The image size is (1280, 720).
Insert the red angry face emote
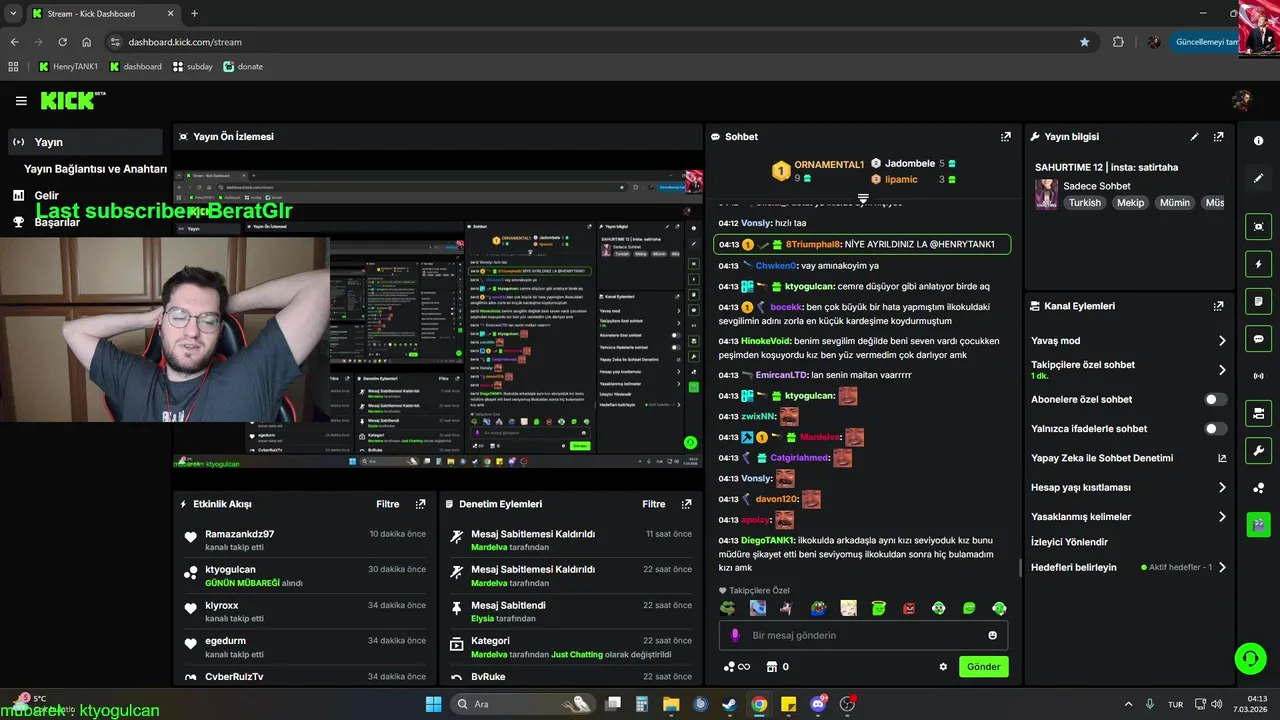[909, 608]
